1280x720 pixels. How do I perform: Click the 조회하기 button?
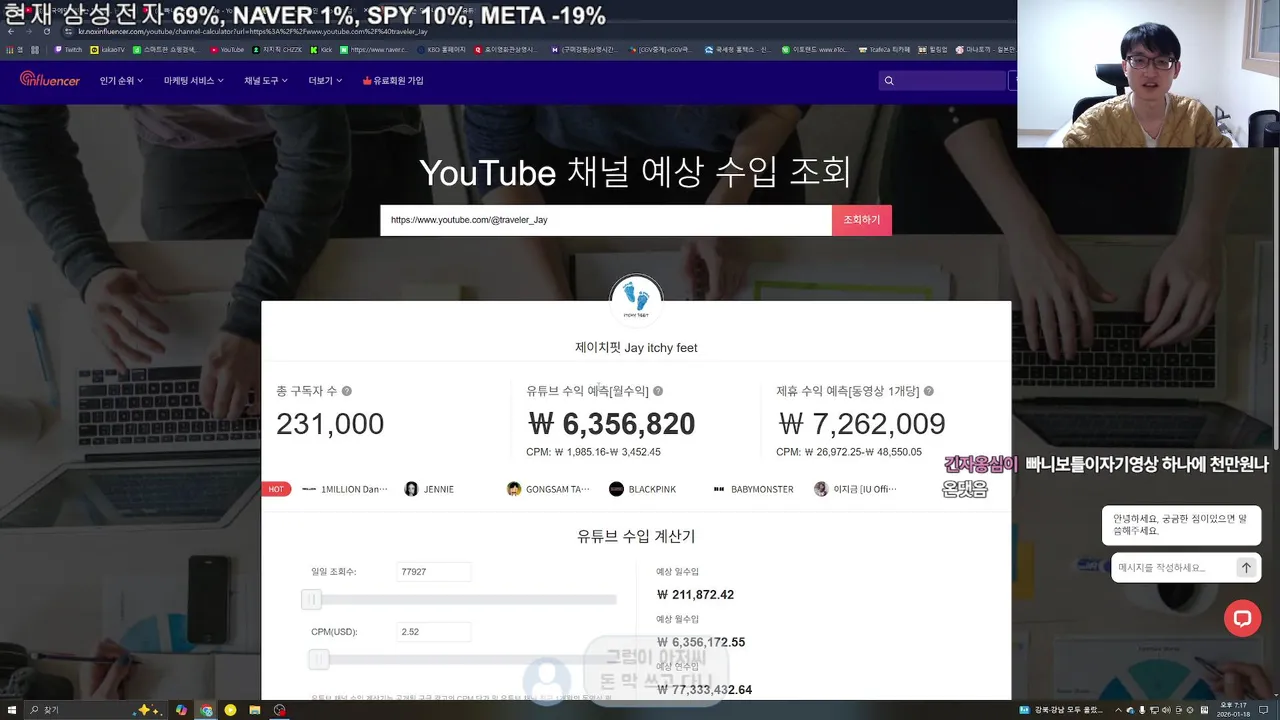tap(862, 220)
